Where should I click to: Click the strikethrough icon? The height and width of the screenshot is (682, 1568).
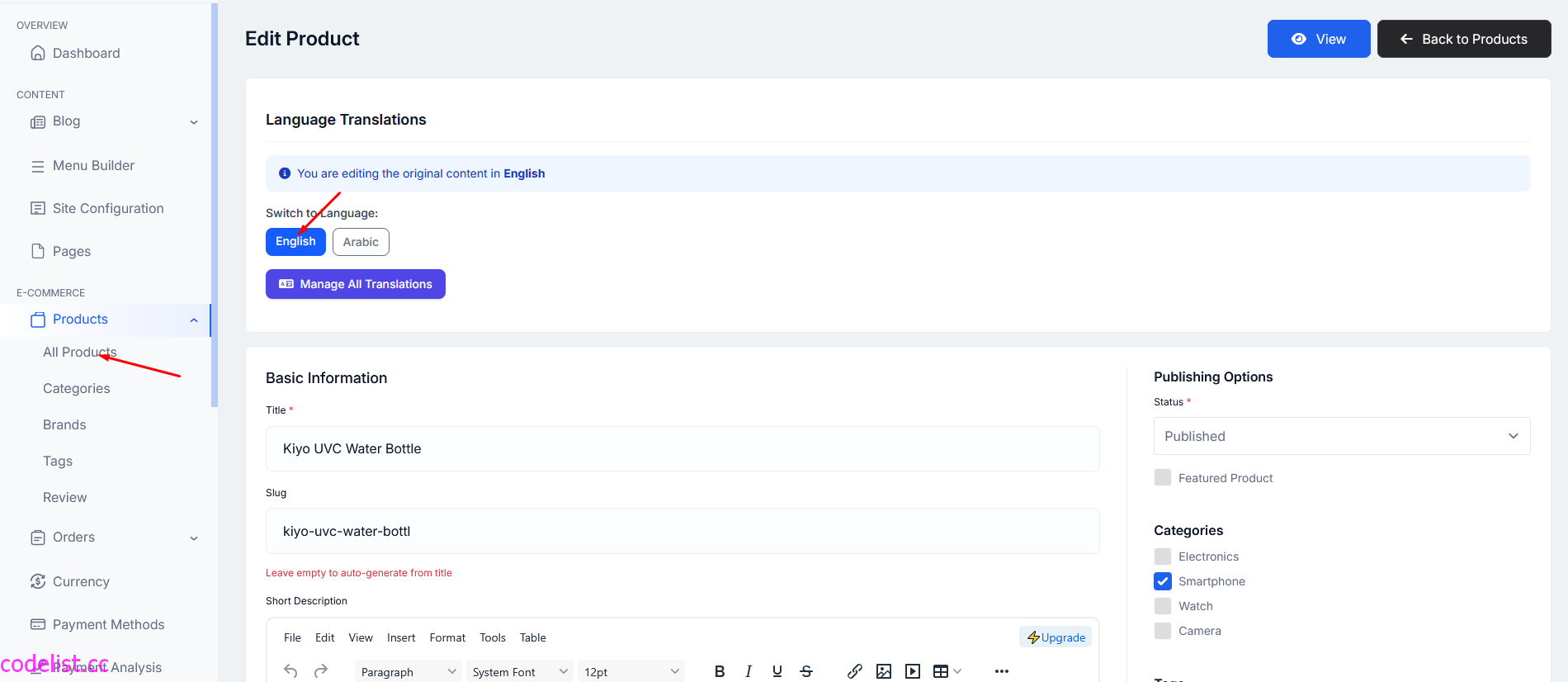click(806, 671)
